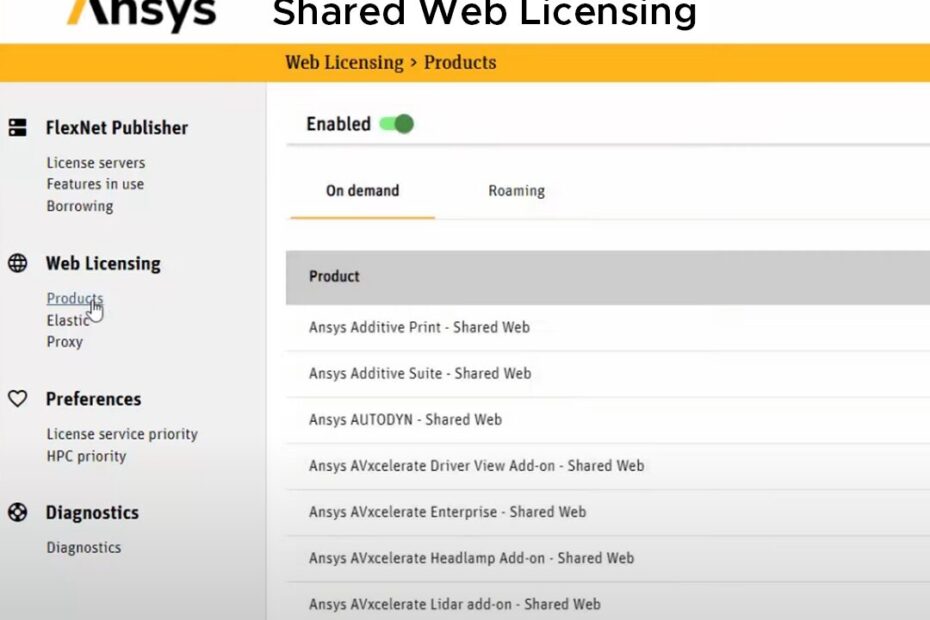This screenshot has height=620, width=930.
Task: Open the Proxy settings page
Action: (x=65, y=342)
